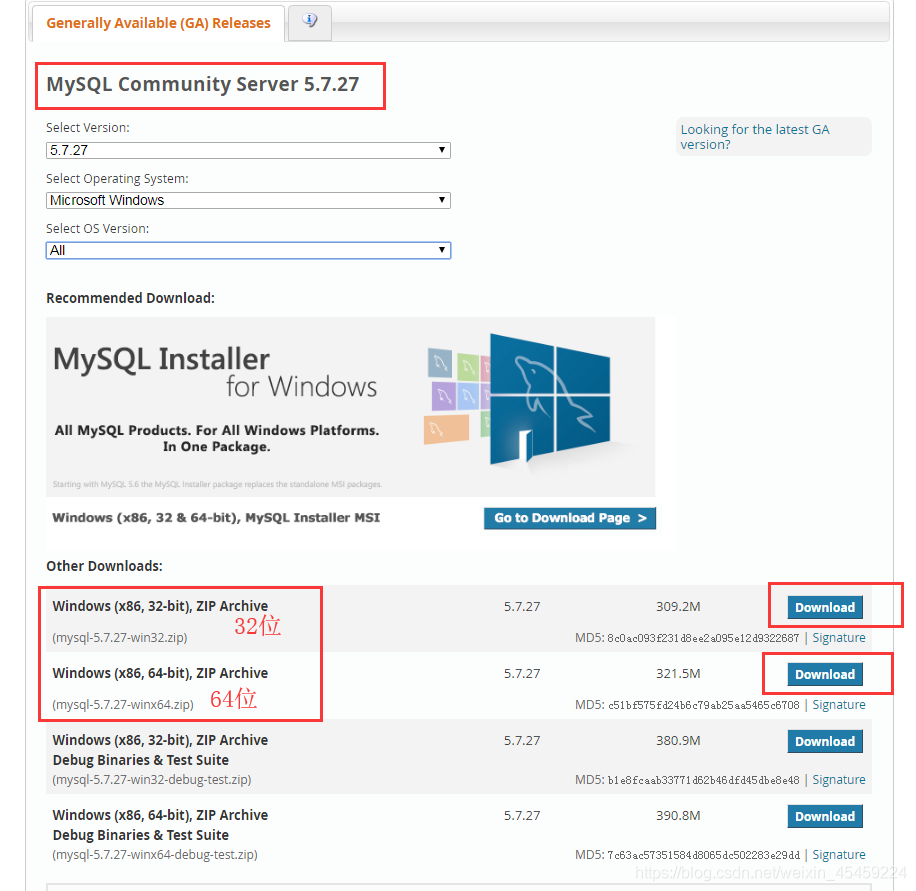The image size is (916, 891).
Task: Click the MySQL Installer for Windows banner
Action: 351,407
